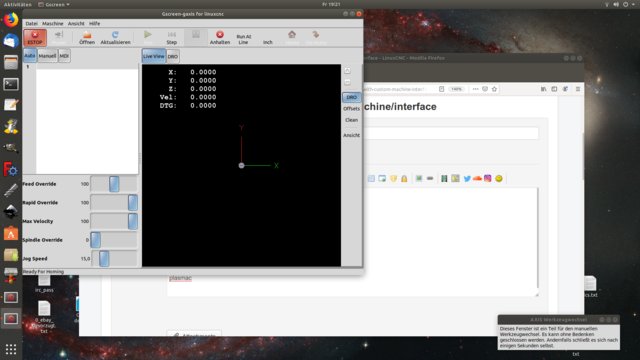Select the Live View tab

click(x=154, y=56)
